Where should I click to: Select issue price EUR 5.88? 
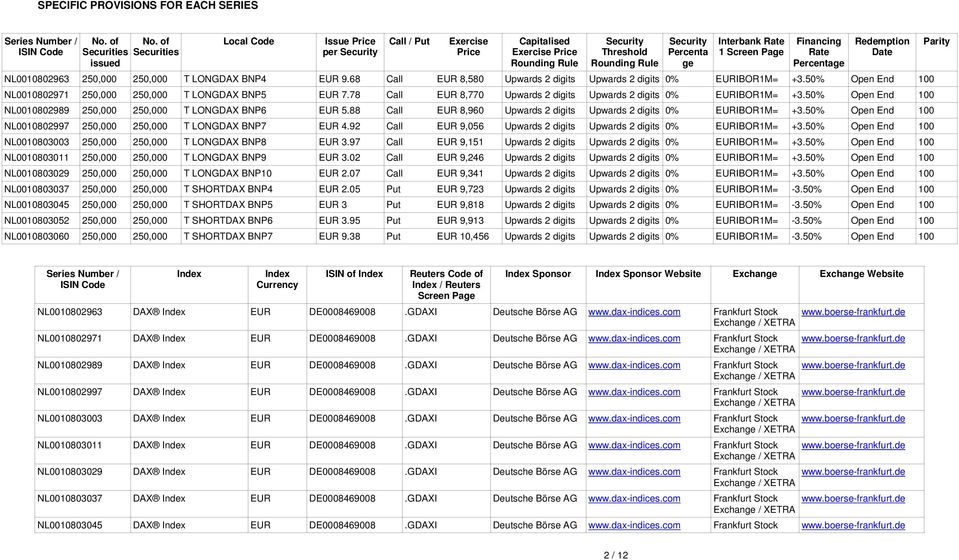[x=339, y=111]
